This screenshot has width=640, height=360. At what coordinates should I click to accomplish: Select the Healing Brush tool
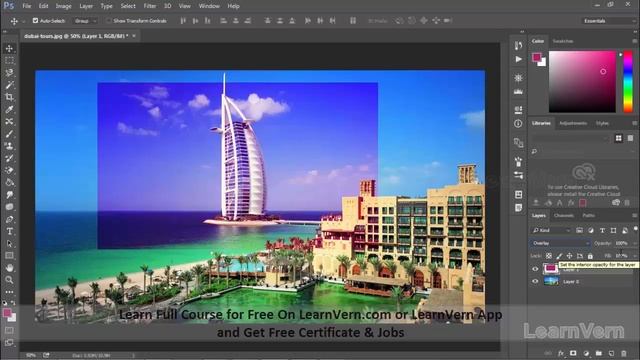9,122
